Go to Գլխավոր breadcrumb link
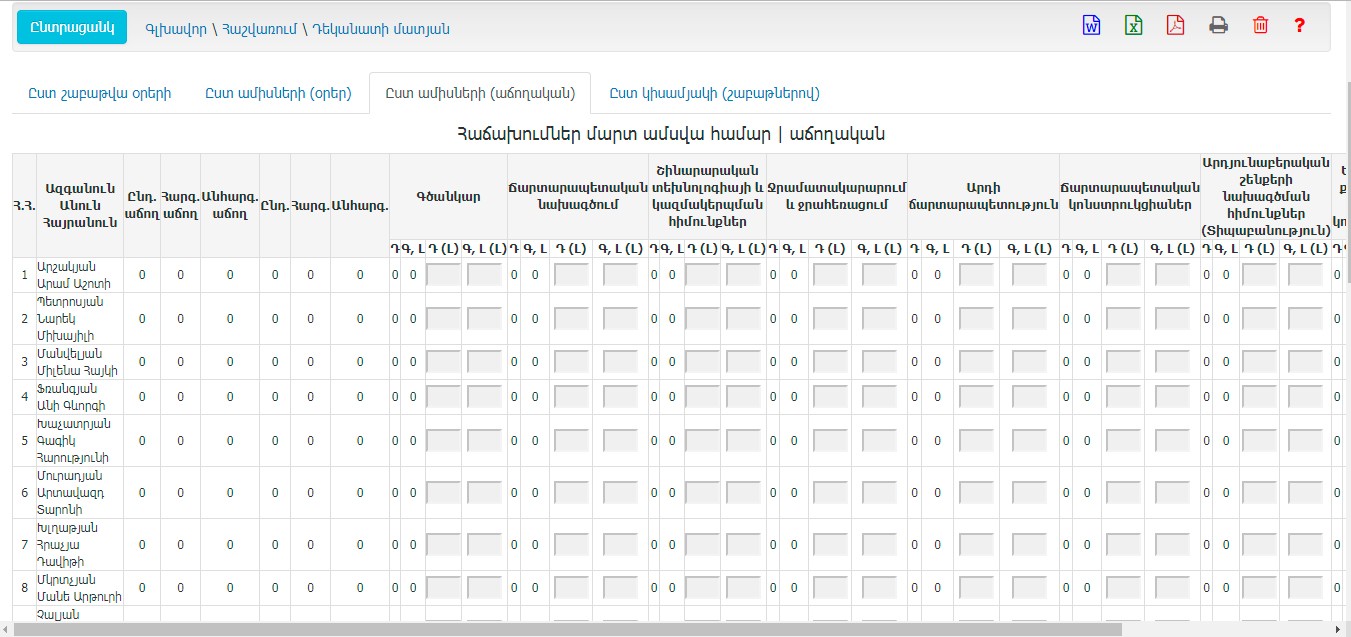1351x637 pixels. (x=176, y=29)
